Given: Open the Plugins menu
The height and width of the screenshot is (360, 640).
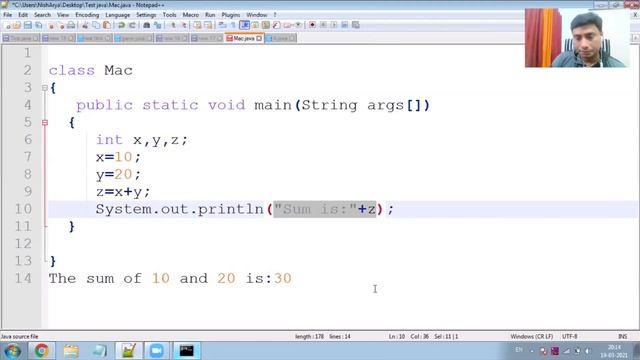Looking at the screenshot, I should 231,15.
